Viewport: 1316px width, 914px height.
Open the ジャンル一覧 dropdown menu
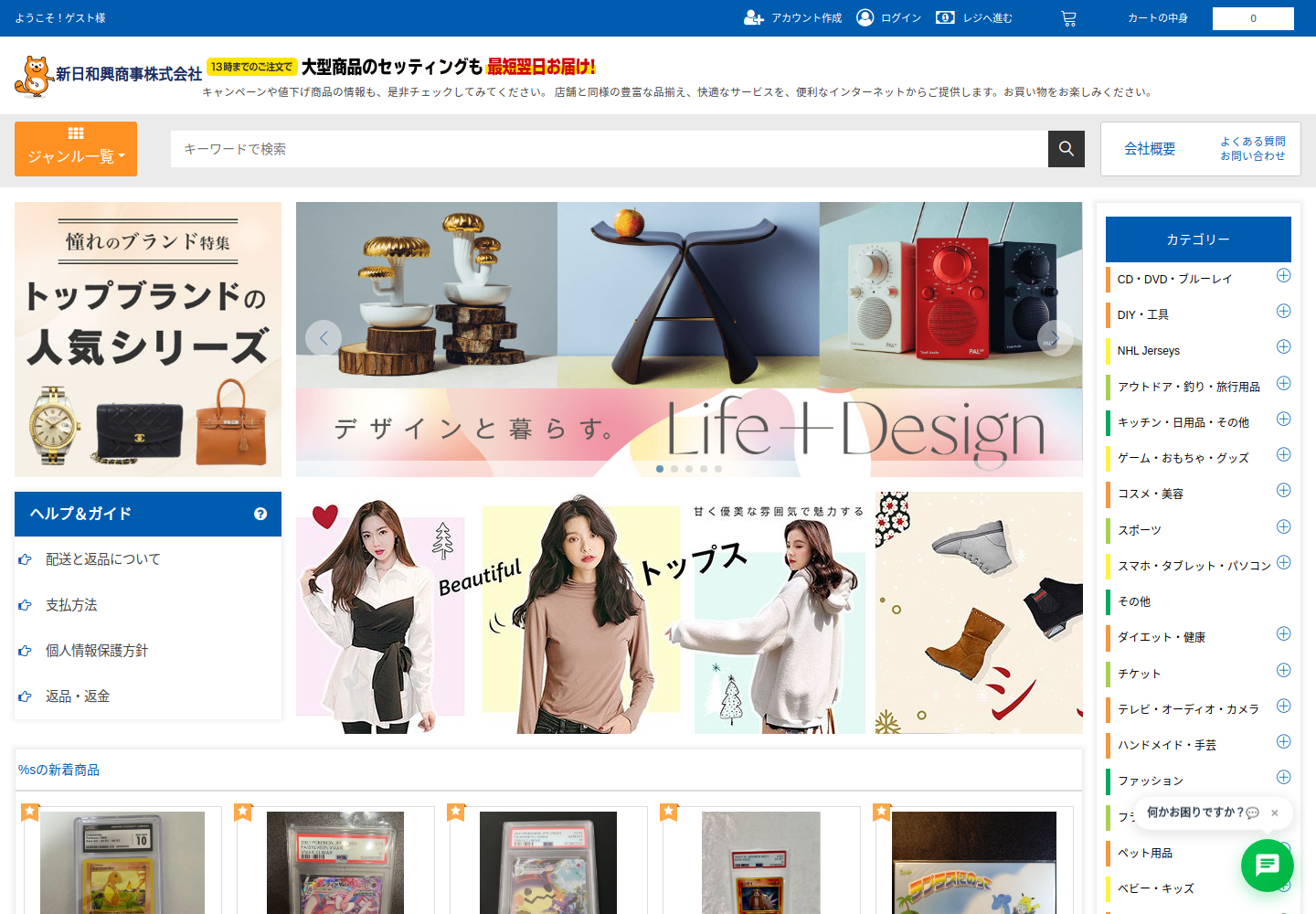[76, 149]
